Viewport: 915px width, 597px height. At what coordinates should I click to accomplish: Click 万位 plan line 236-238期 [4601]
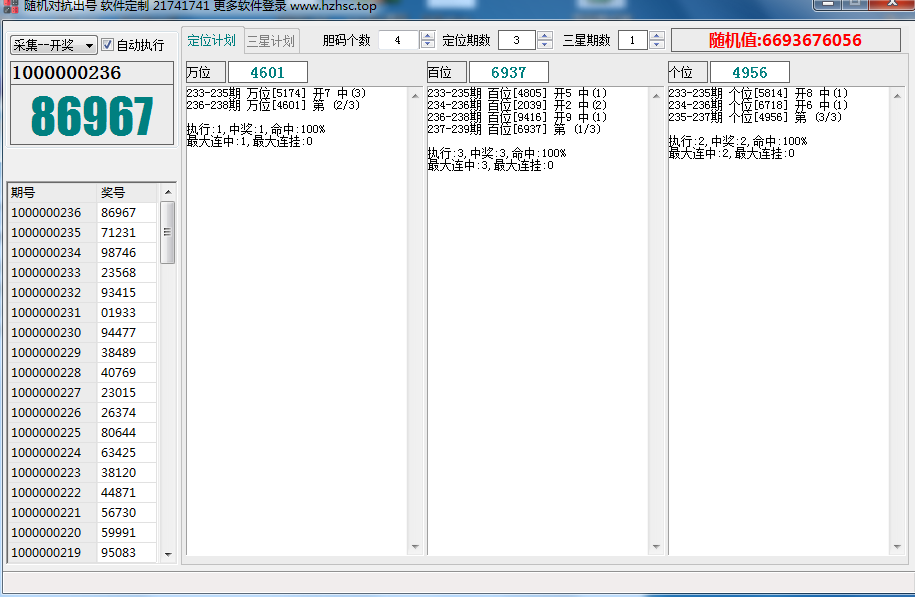[273, 105]
